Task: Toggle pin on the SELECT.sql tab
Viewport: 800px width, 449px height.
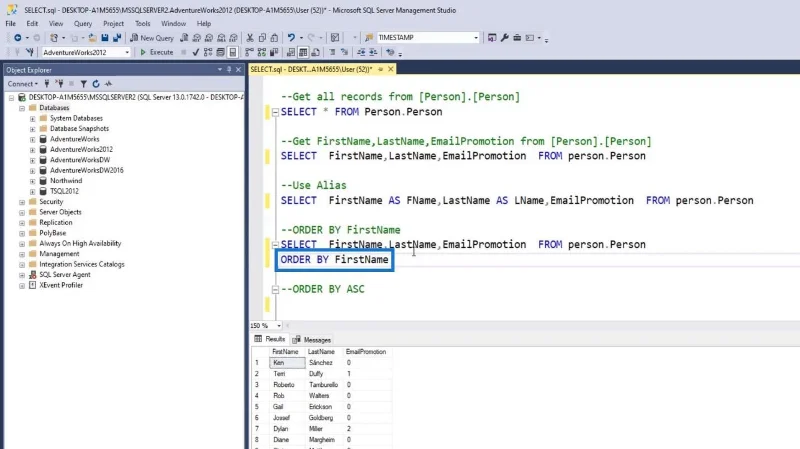Action: 381,69
